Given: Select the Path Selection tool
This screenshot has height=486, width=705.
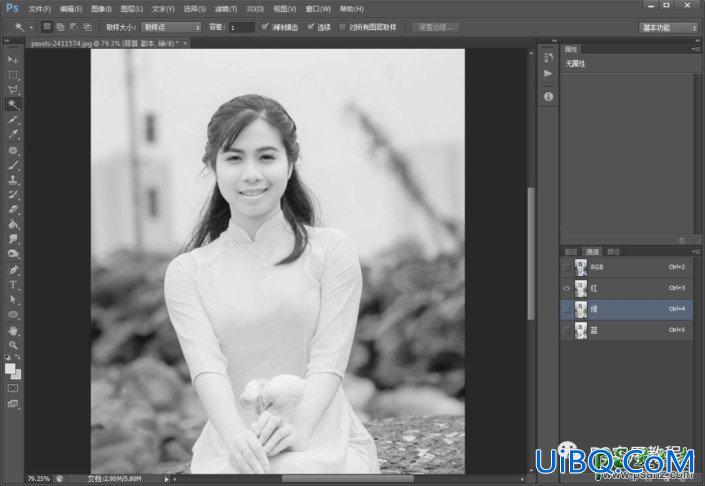Looking at the screenshot, I should pyautogui.click(x=13, y=300).
